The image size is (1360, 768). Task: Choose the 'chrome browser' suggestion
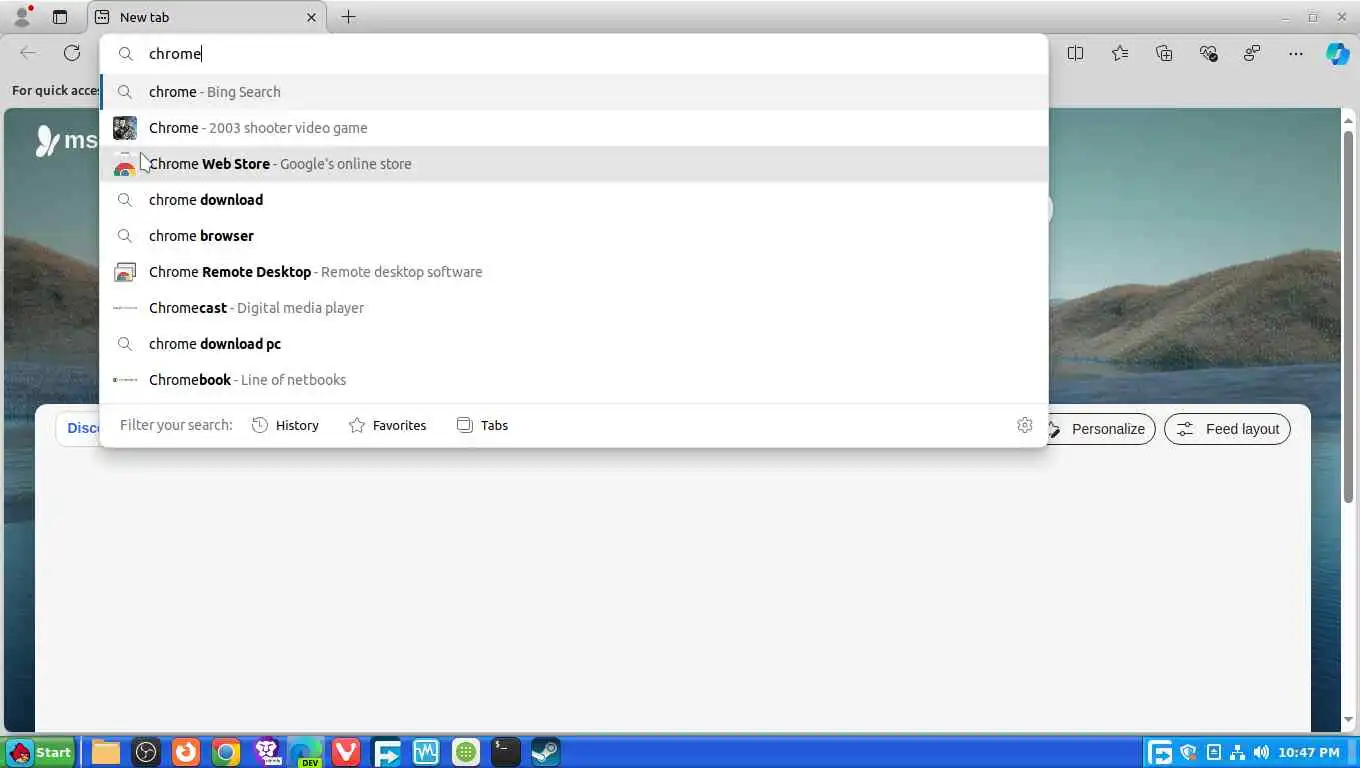574,236
